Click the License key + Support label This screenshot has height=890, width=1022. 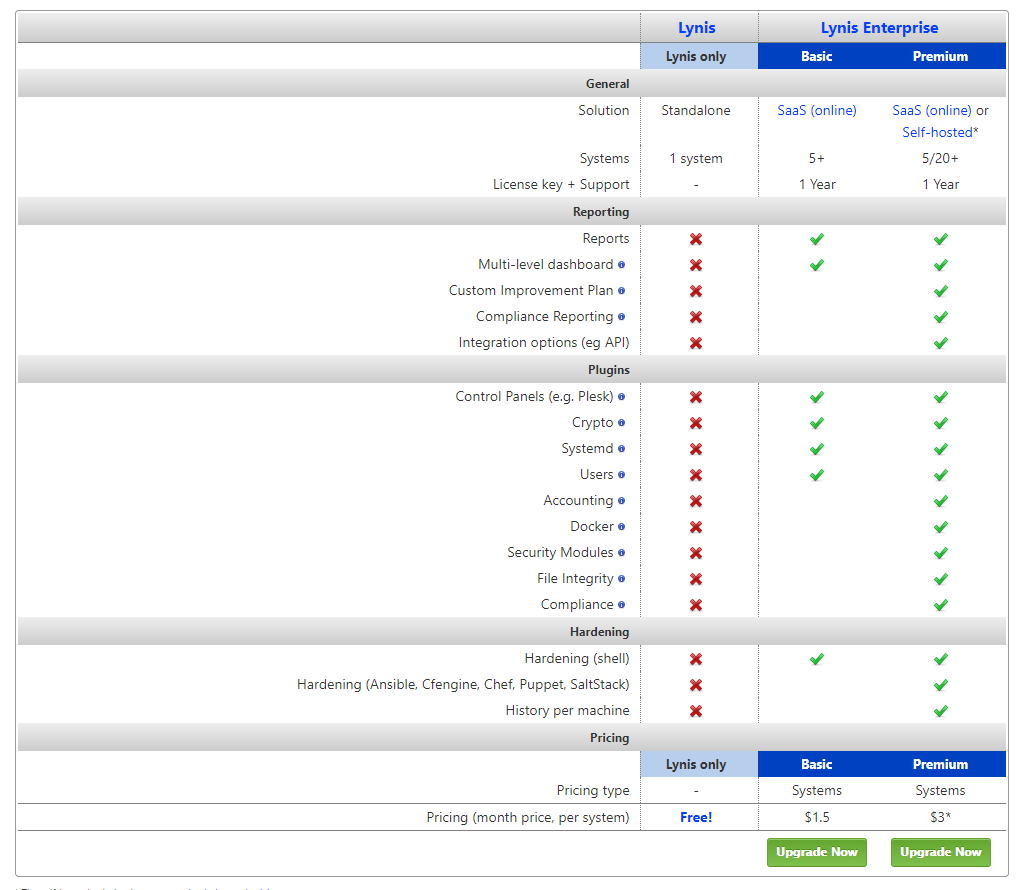561,185
